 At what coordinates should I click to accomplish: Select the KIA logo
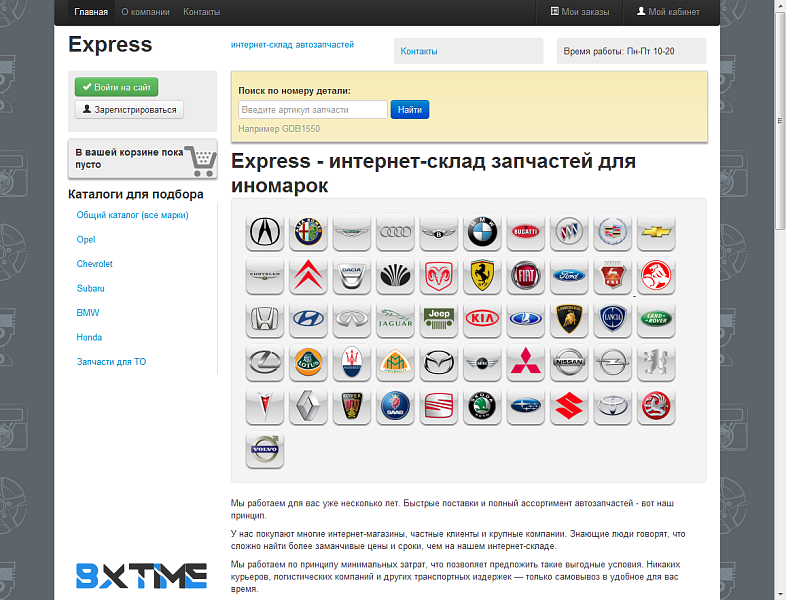point(482,319)
